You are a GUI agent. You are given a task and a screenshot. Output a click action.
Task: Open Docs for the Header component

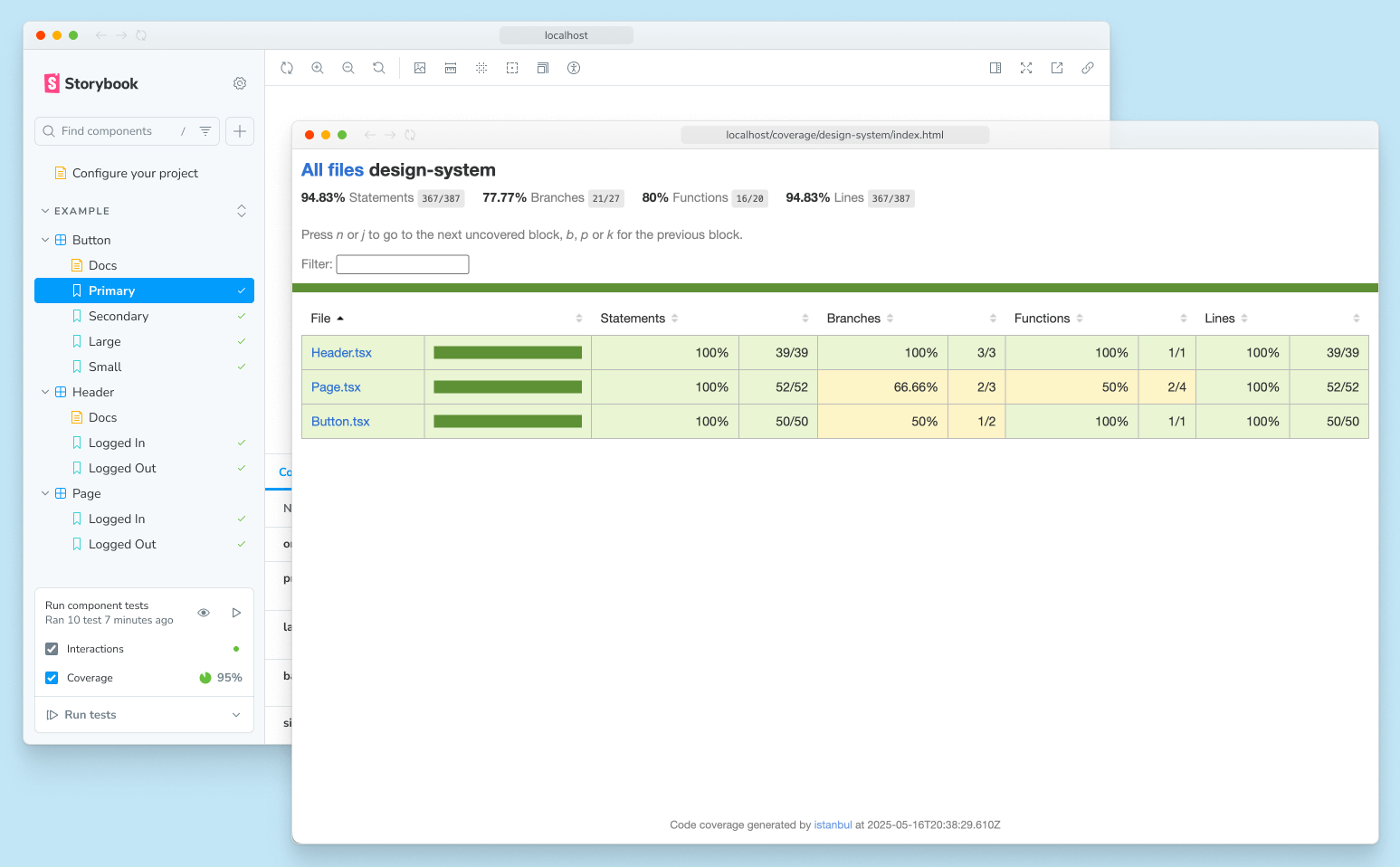[x=100, y=417]
